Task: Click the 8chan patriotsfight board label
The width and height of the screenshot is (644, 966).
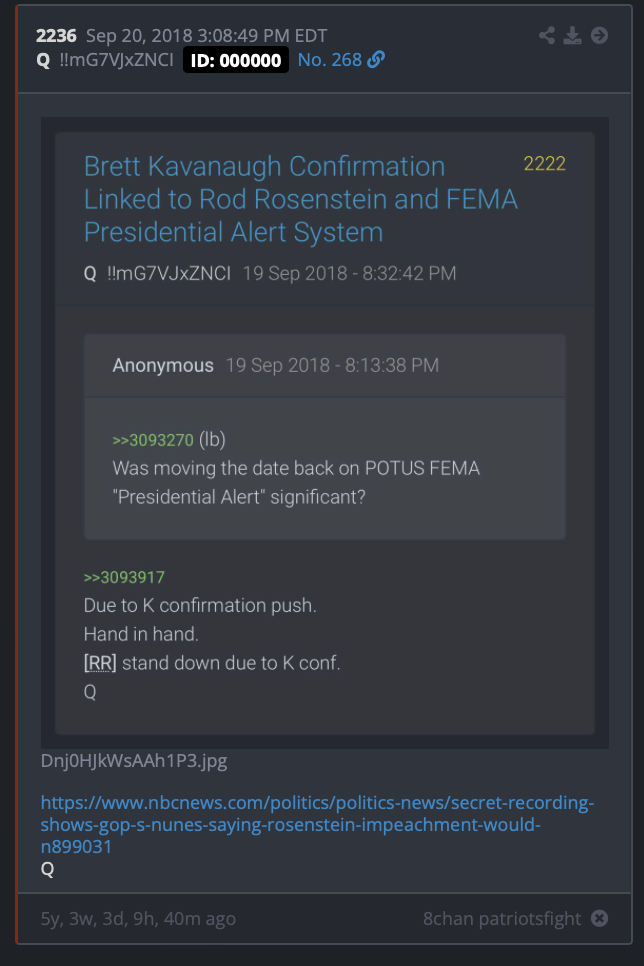Action: (502, 919)
